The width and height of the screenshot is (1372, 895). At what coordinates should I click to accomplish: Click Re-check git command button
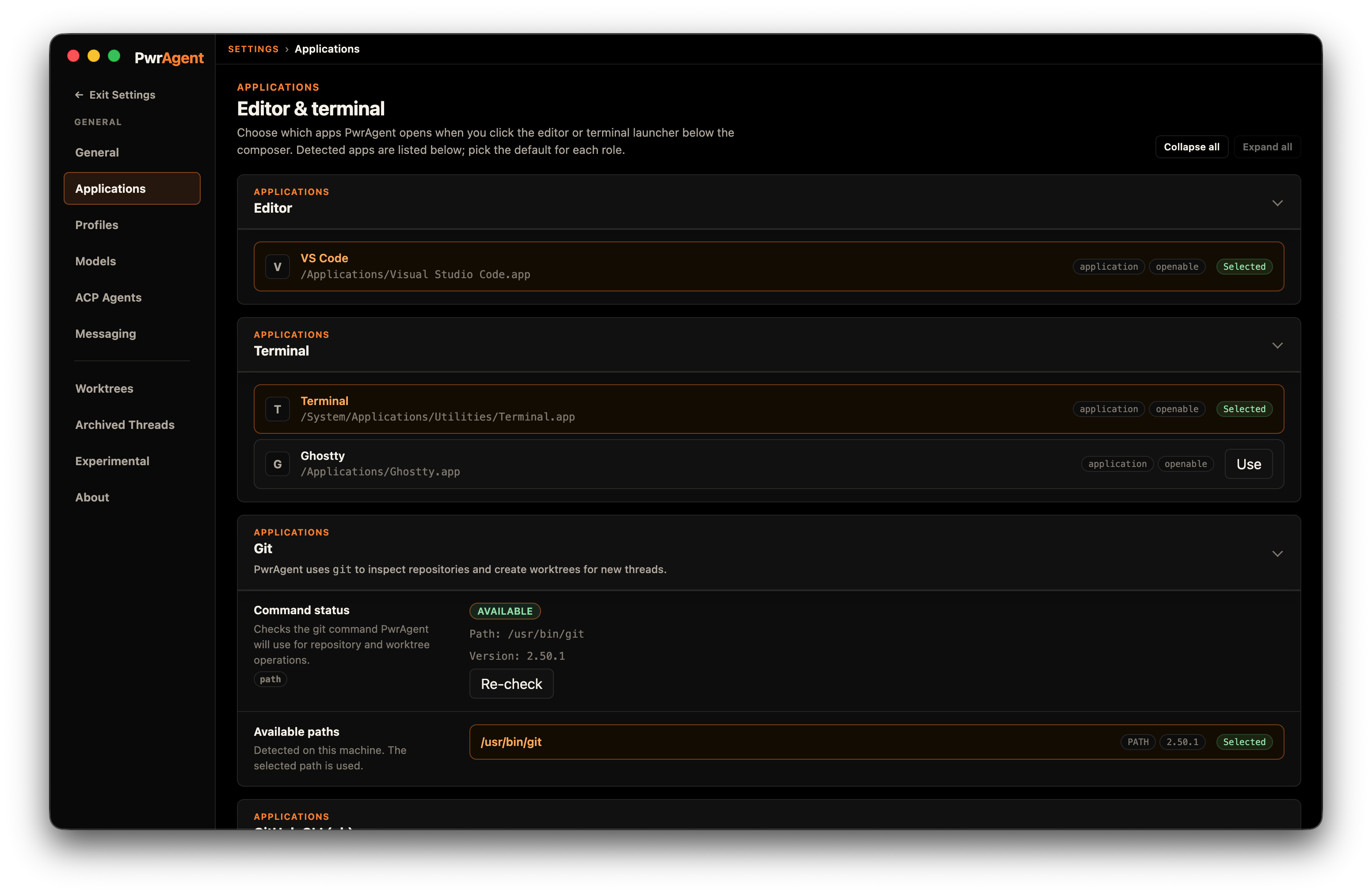(x=511, y=683)
